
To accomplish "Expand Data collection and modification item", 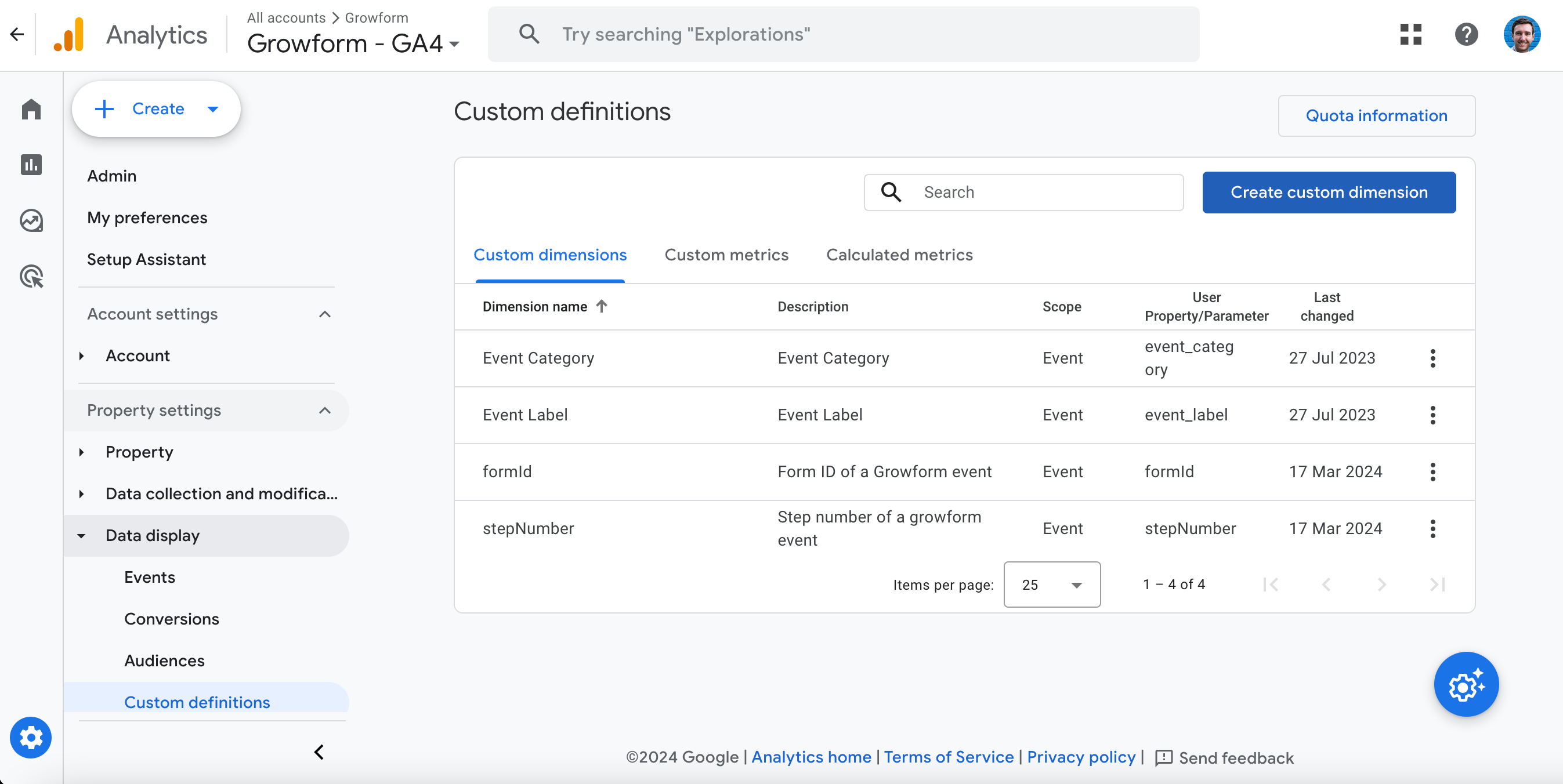I will coord(81,494).
